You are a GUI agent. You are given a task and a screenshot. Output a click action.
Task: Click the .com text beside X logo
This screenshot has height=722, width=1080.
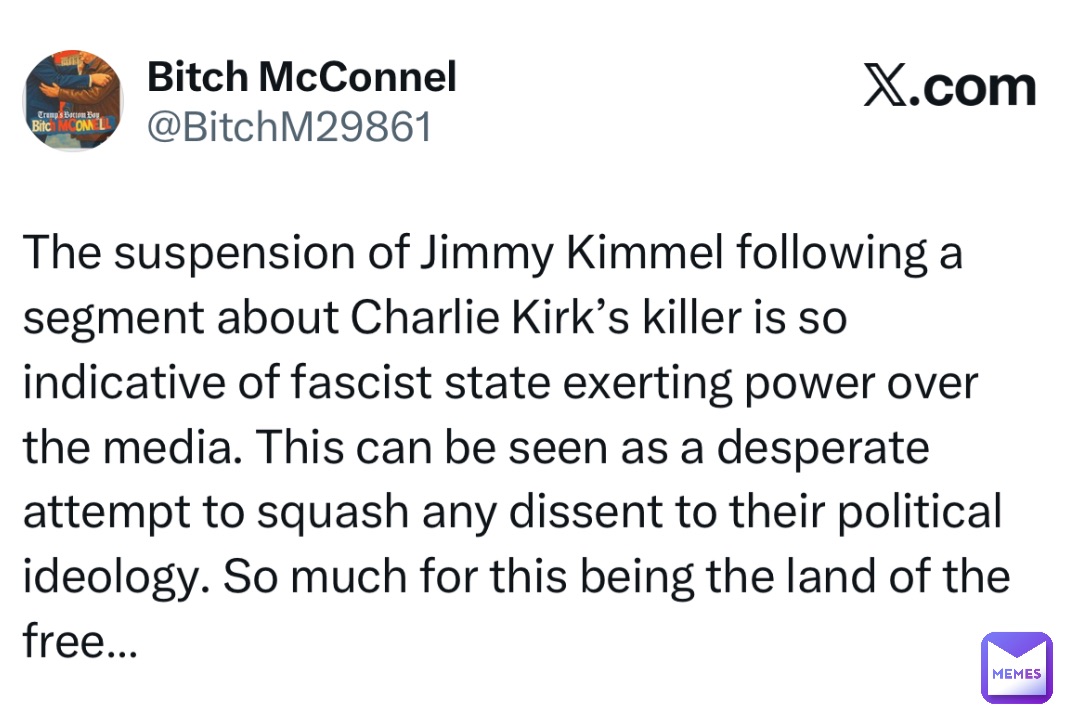(x=973, y=88)
